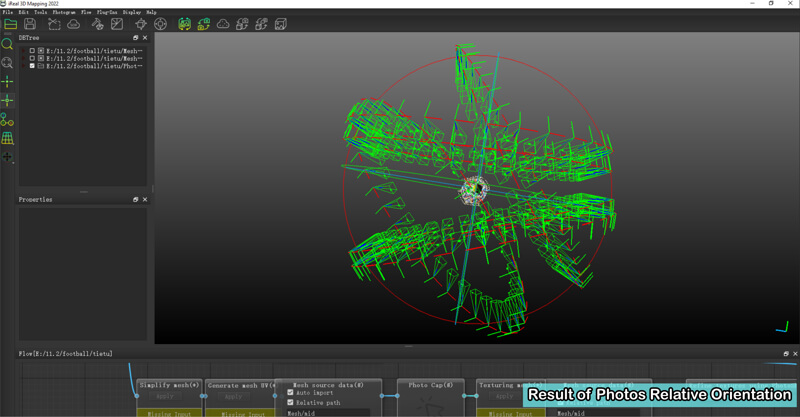Select the highlighted crosshair-line tool in sidebar
Image resolution: width=800 pixels, height=417 pixels.
pos(7,101)
